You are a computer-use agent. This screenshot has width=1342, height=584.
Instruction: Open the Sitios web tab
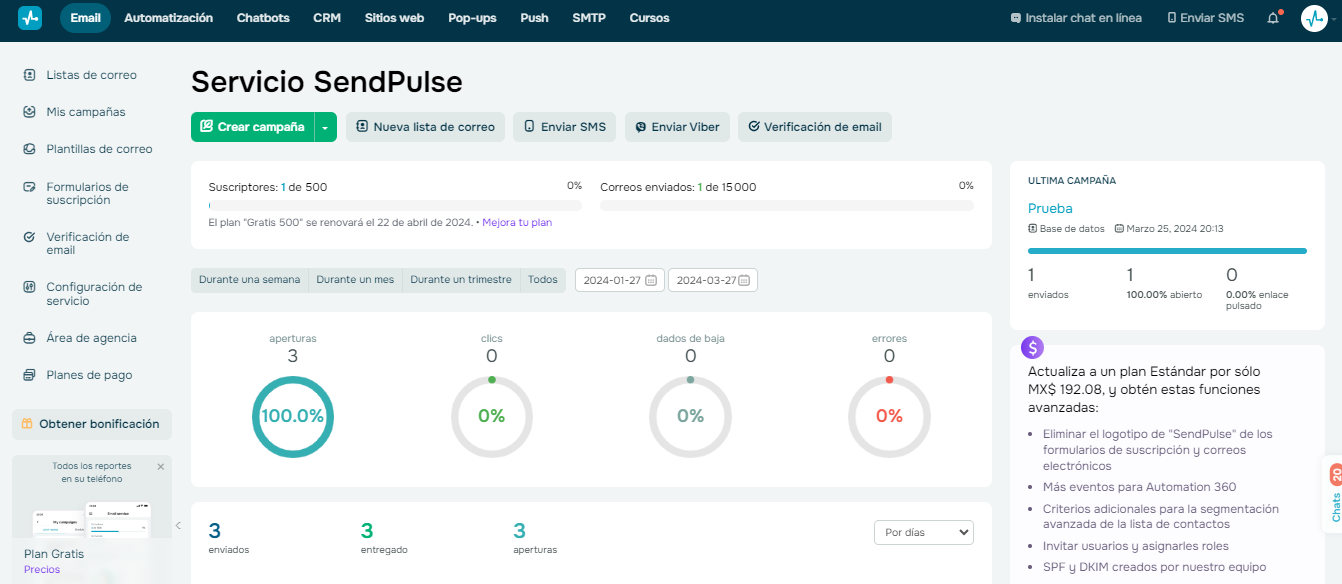[394, 18]
